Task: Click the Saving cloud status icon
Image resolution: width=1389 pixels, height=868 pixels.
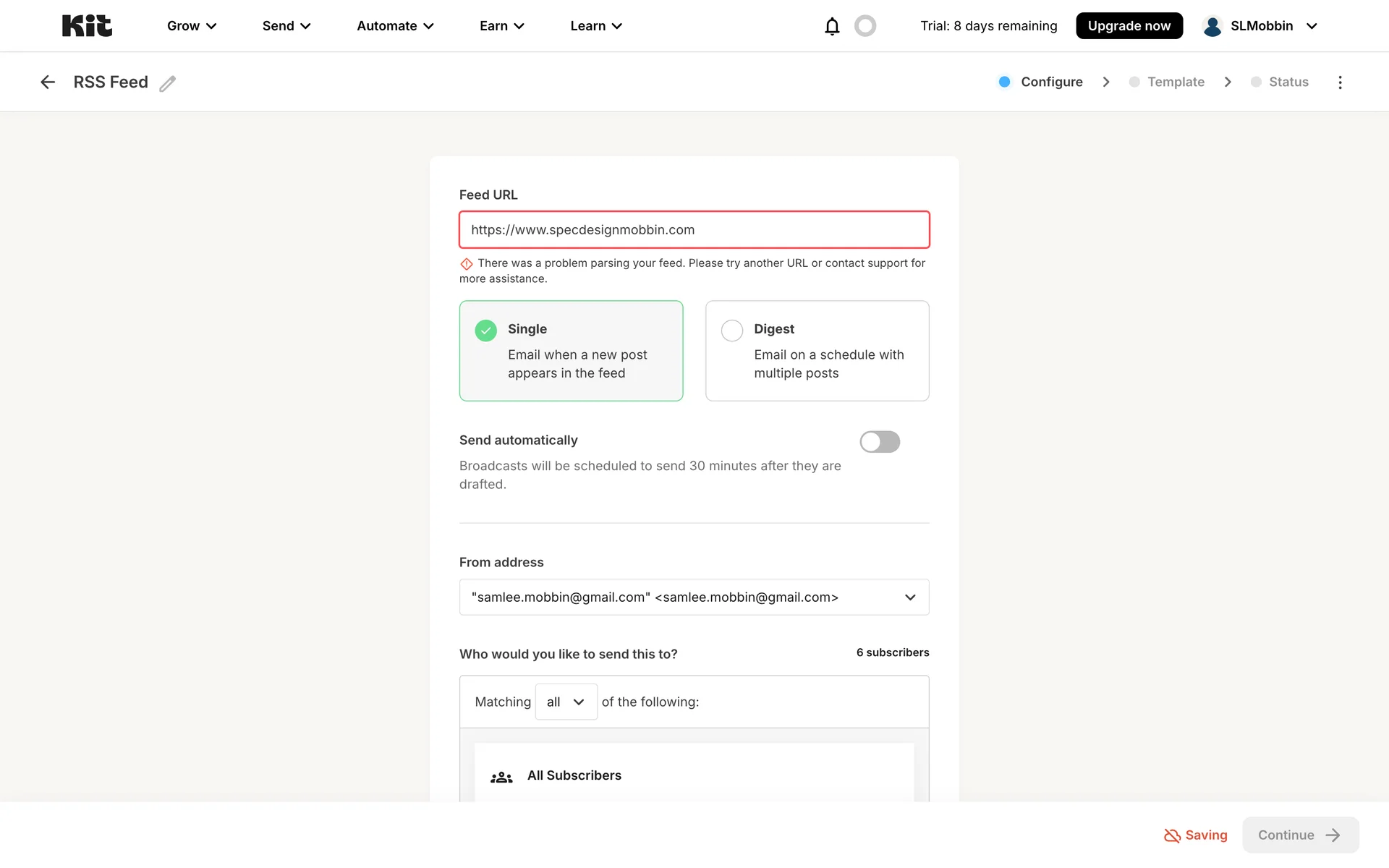Action: tap(1172, 835)
